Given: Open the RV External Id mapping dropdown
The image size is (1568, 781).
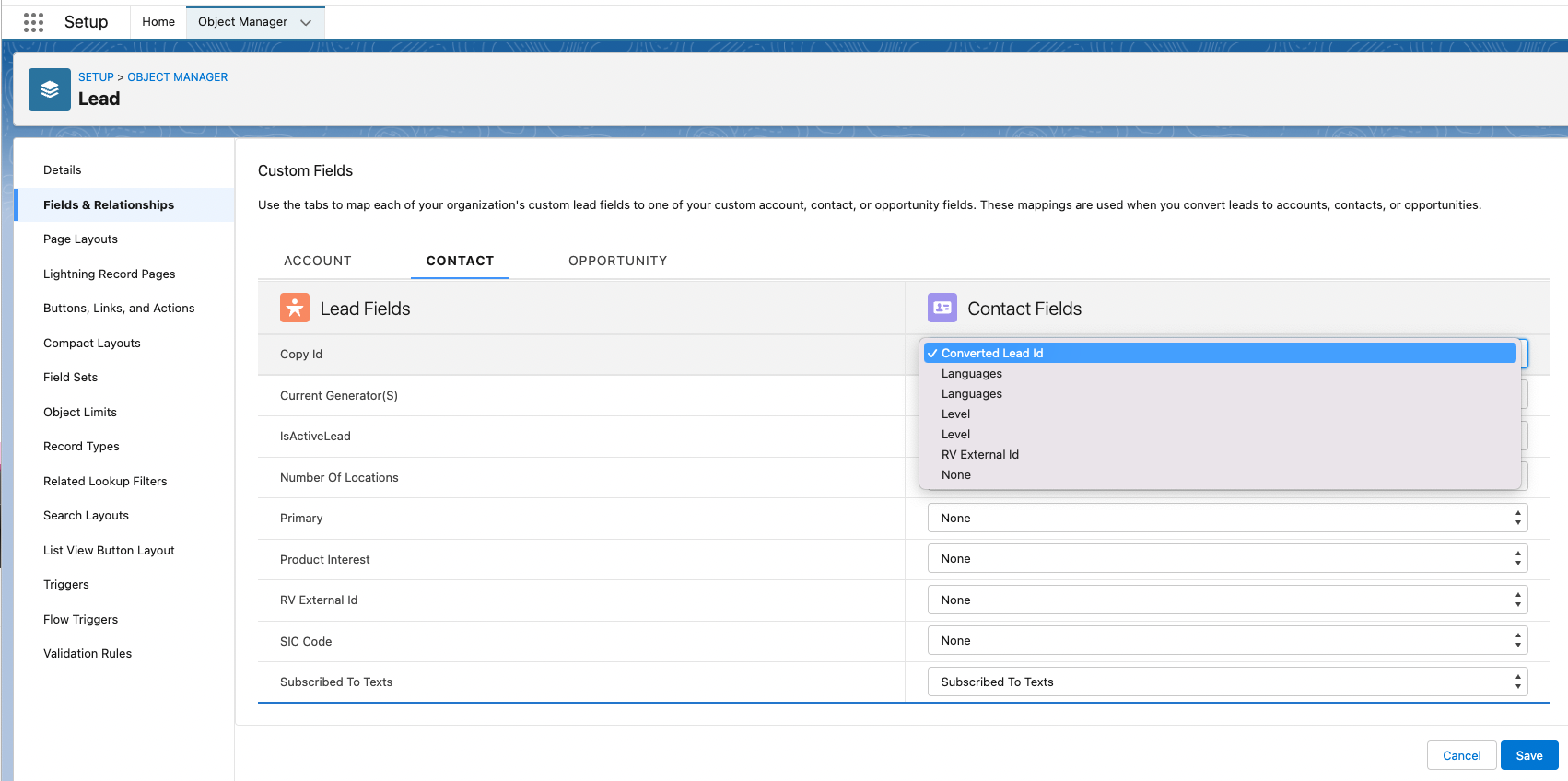Looking at the screenshot, I should point(1227,600).
